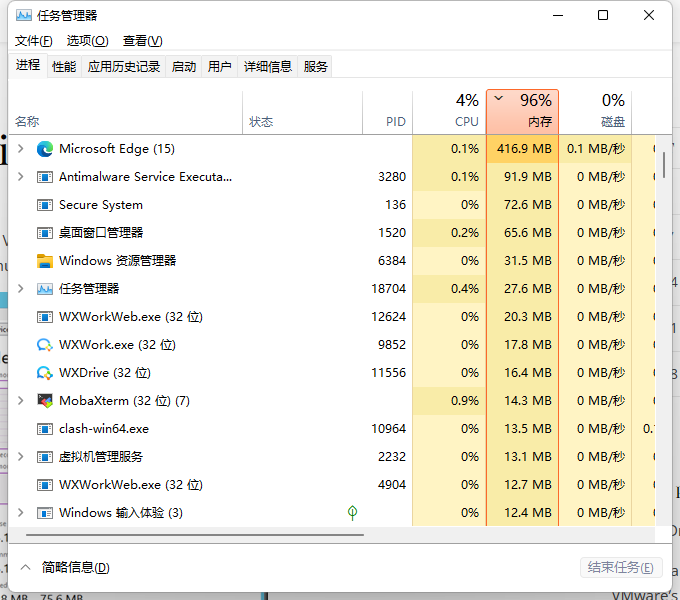Viewport: 680px width, 600px height.
Task: Select the 12.4 MB memory cell
Action: (x=523, y=513)
